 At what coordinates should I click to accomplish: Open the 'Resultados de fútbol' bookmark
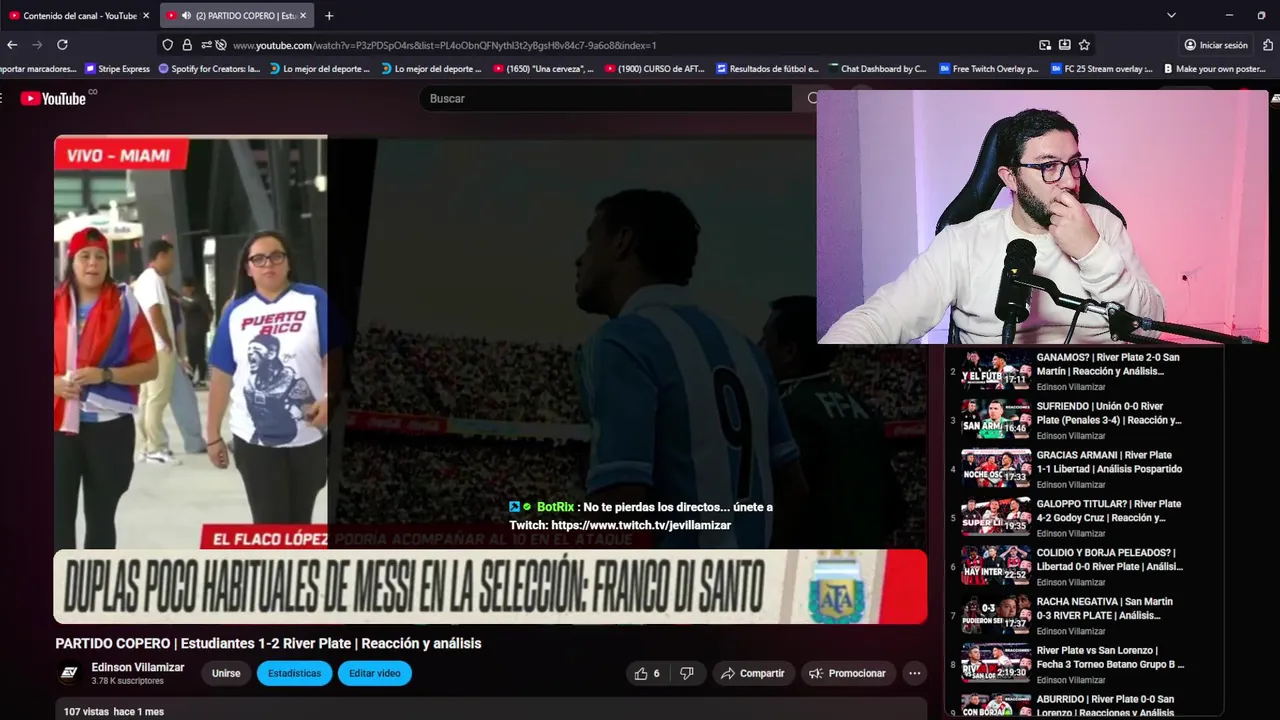coord(768,69)
